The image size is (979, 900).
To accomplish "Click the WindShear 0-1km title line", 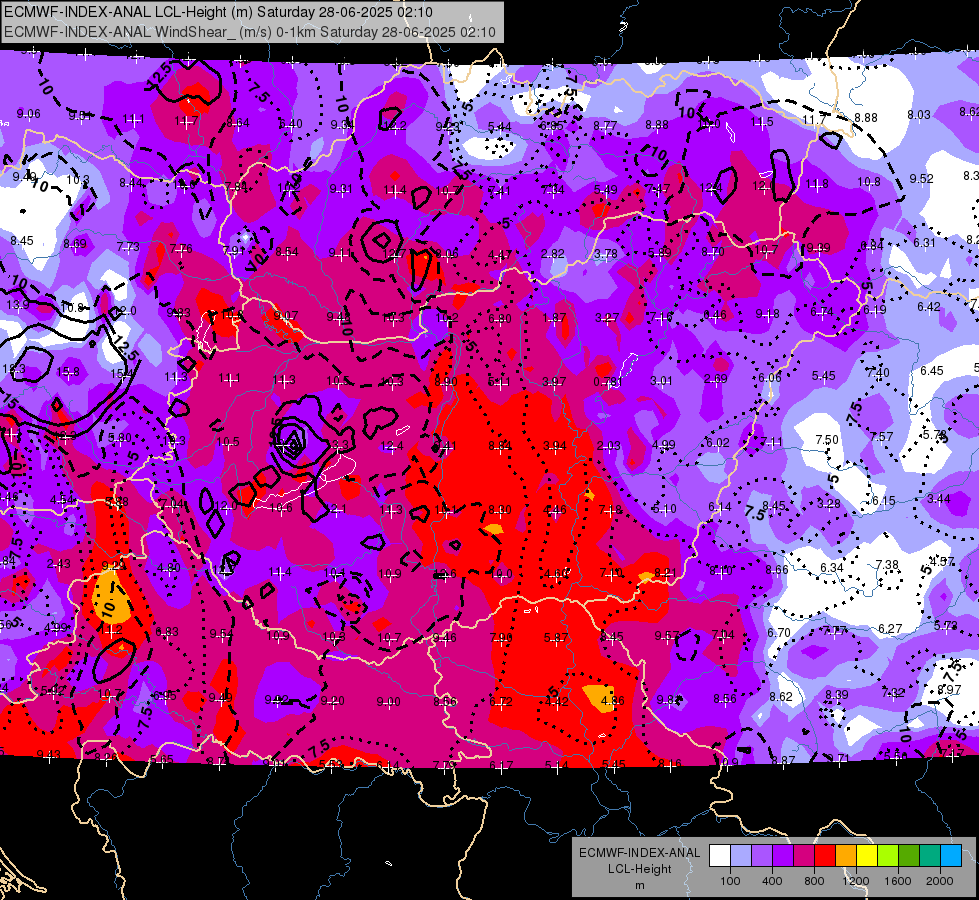I will pos(250,32).
